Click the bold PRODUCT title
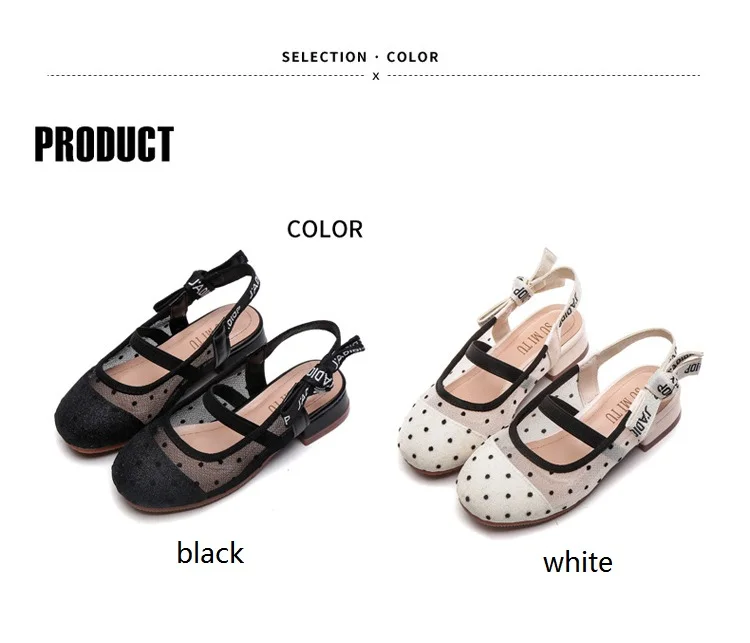Viewport: 750px width, 643px height. 104,144
